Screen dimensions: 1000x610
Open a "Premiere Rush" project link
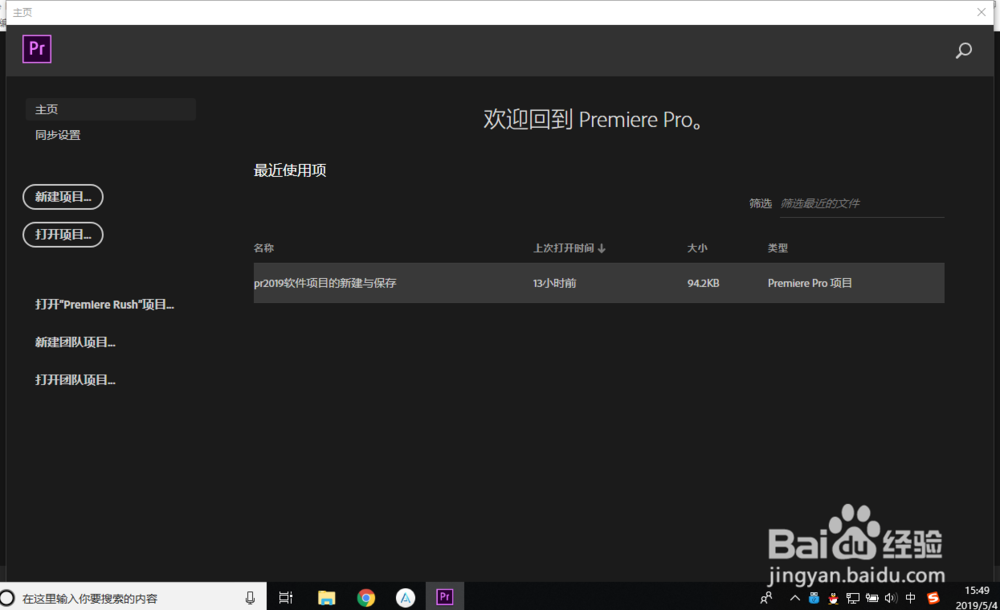(x=105, y=304)
